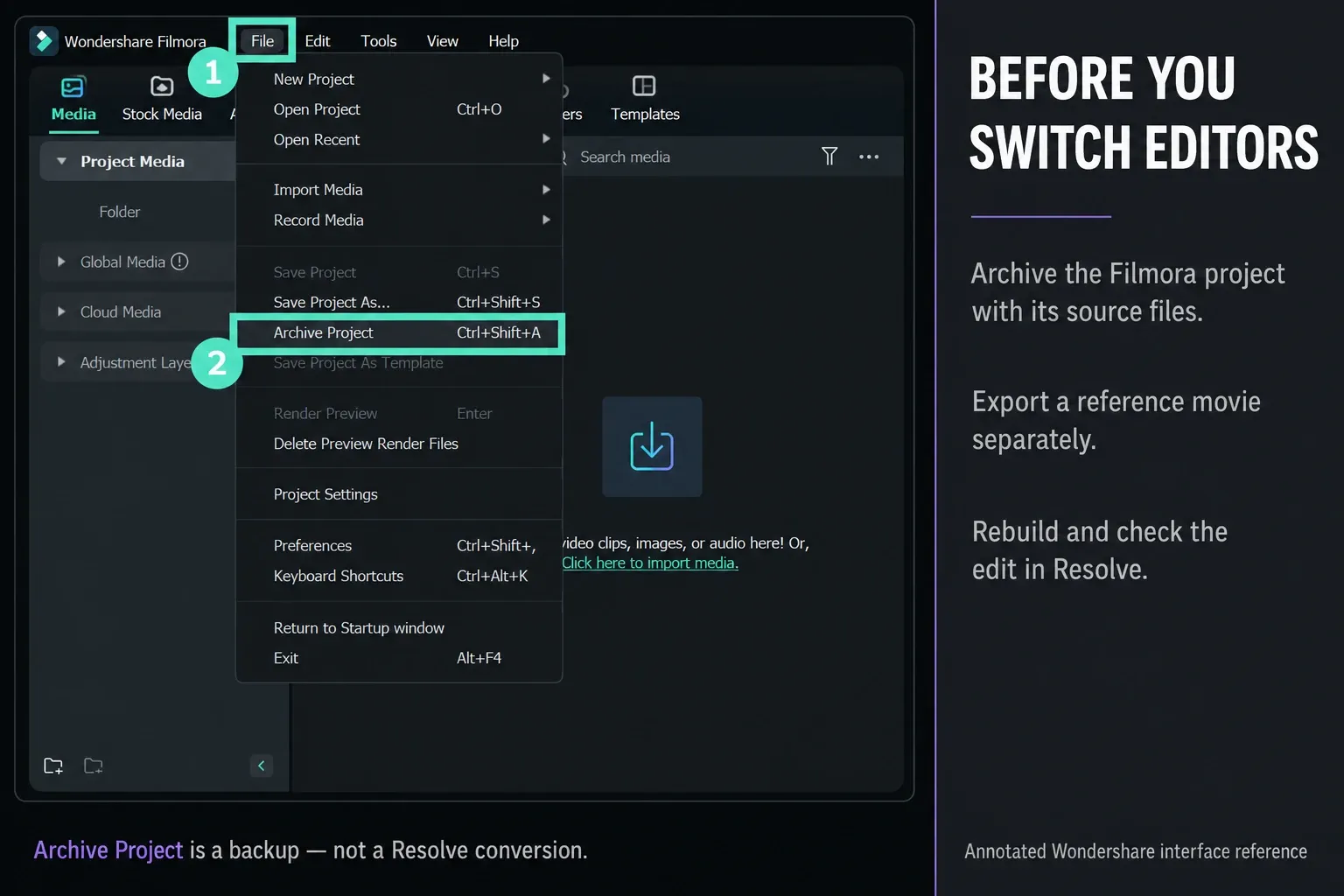Choose Open Project from File menu
The image size is (1344, 896).
click(x=399, y=109)
